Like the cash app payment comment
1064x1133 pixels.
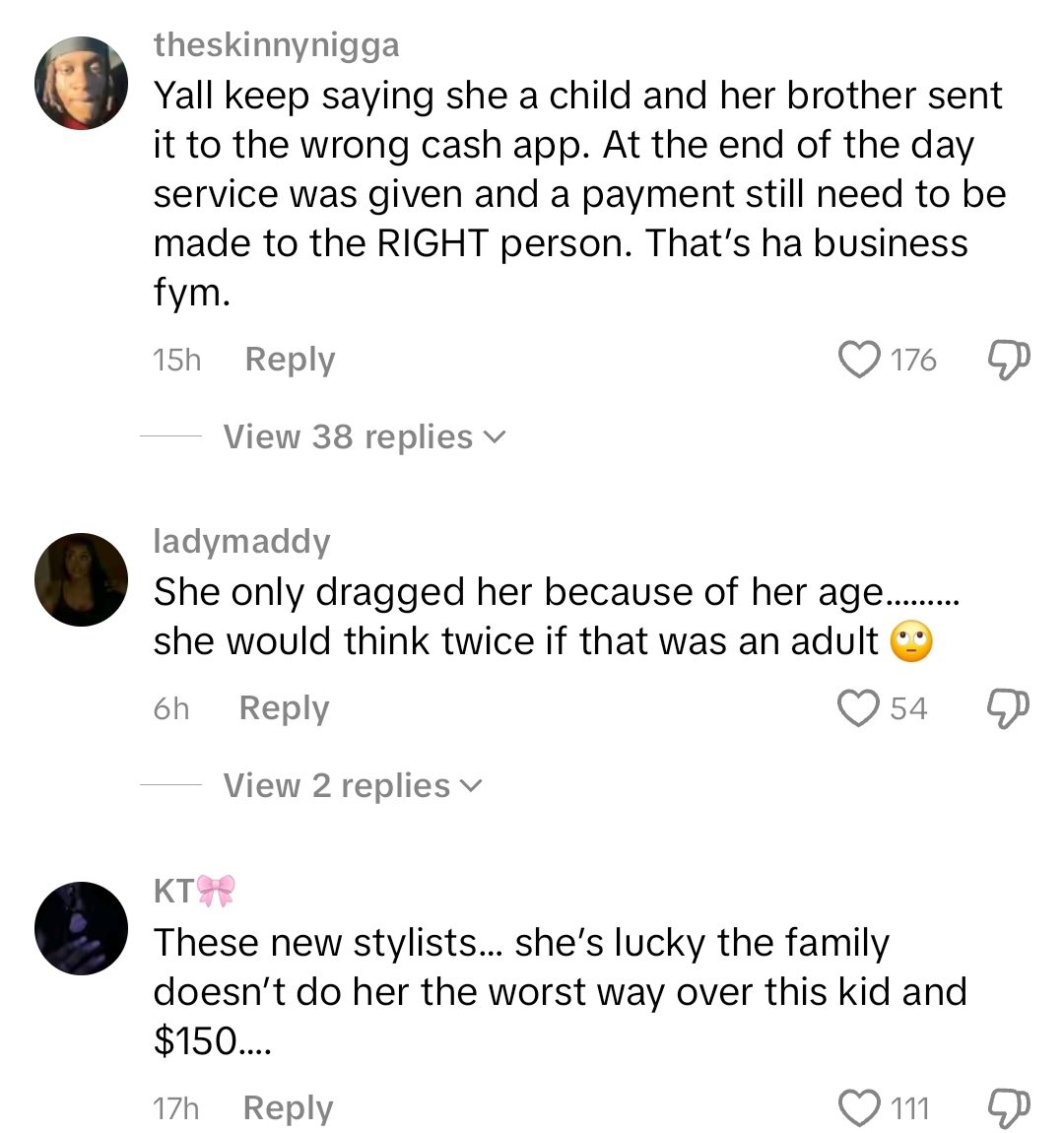[x=859, y=360]
